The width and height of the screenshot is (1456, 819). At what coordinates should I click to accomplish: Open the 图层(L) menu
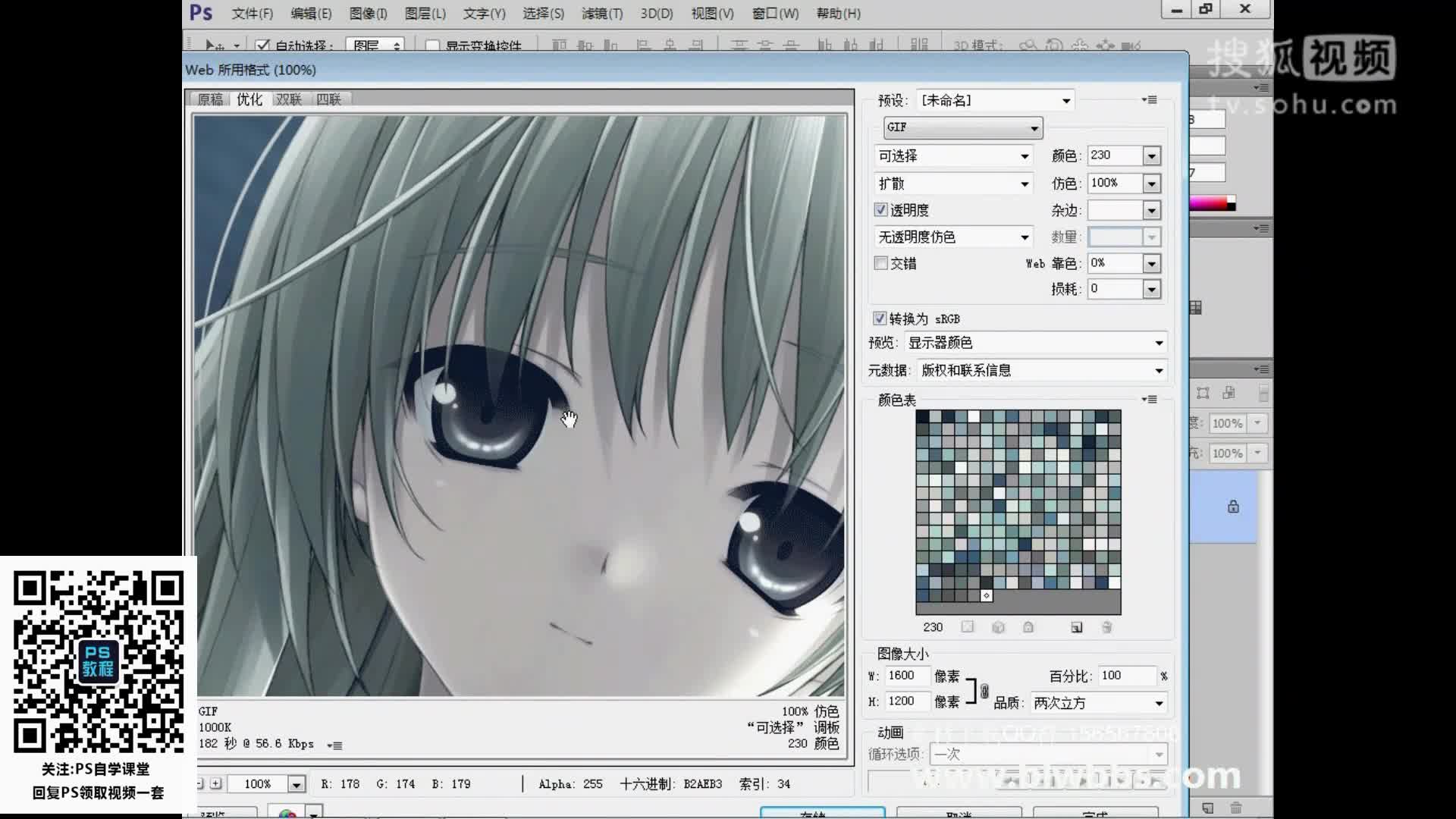click(x=425, y=13)
